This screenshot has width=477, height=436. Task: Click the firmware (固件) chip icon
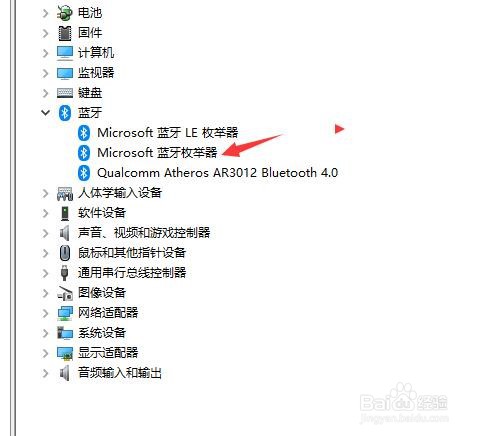[65, 33]
